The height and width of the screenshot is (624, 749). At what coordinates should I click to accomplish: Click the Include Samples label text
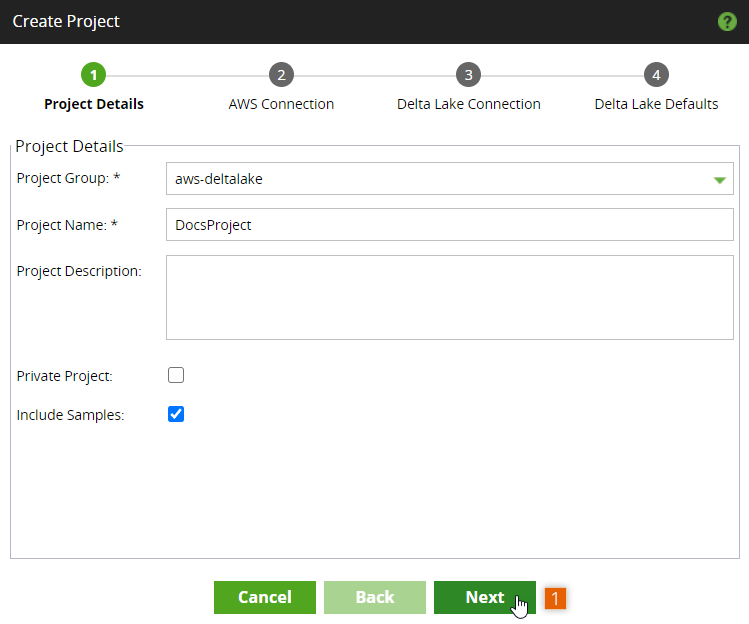[x=70, y=415]
